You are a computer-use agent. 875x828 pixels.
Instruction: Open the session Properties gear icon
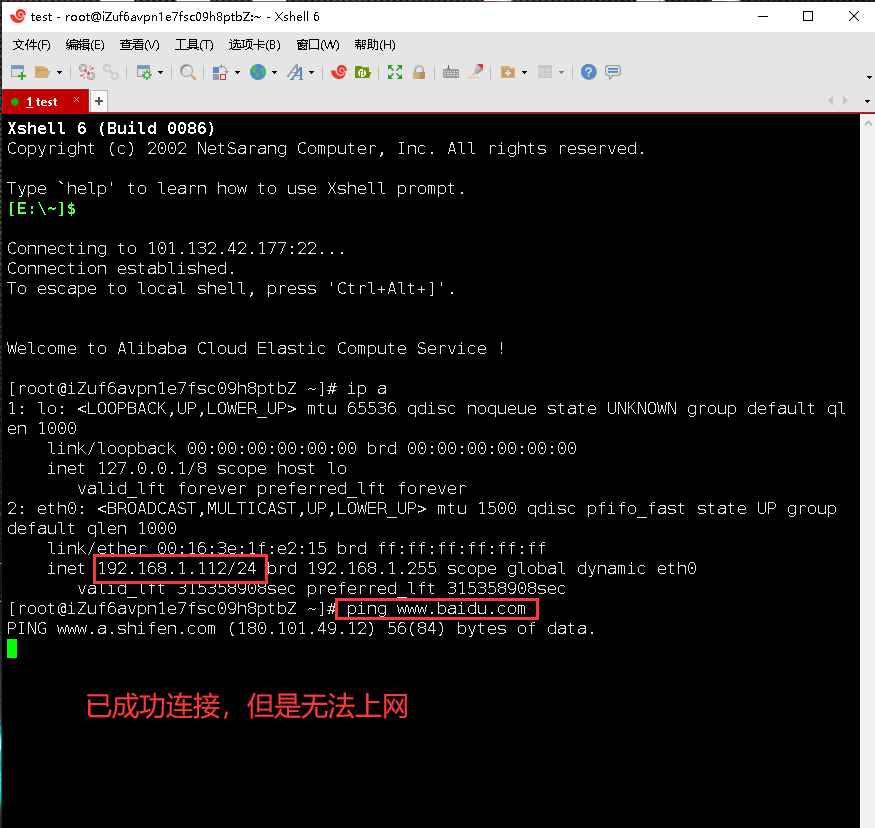pos(144,72)
